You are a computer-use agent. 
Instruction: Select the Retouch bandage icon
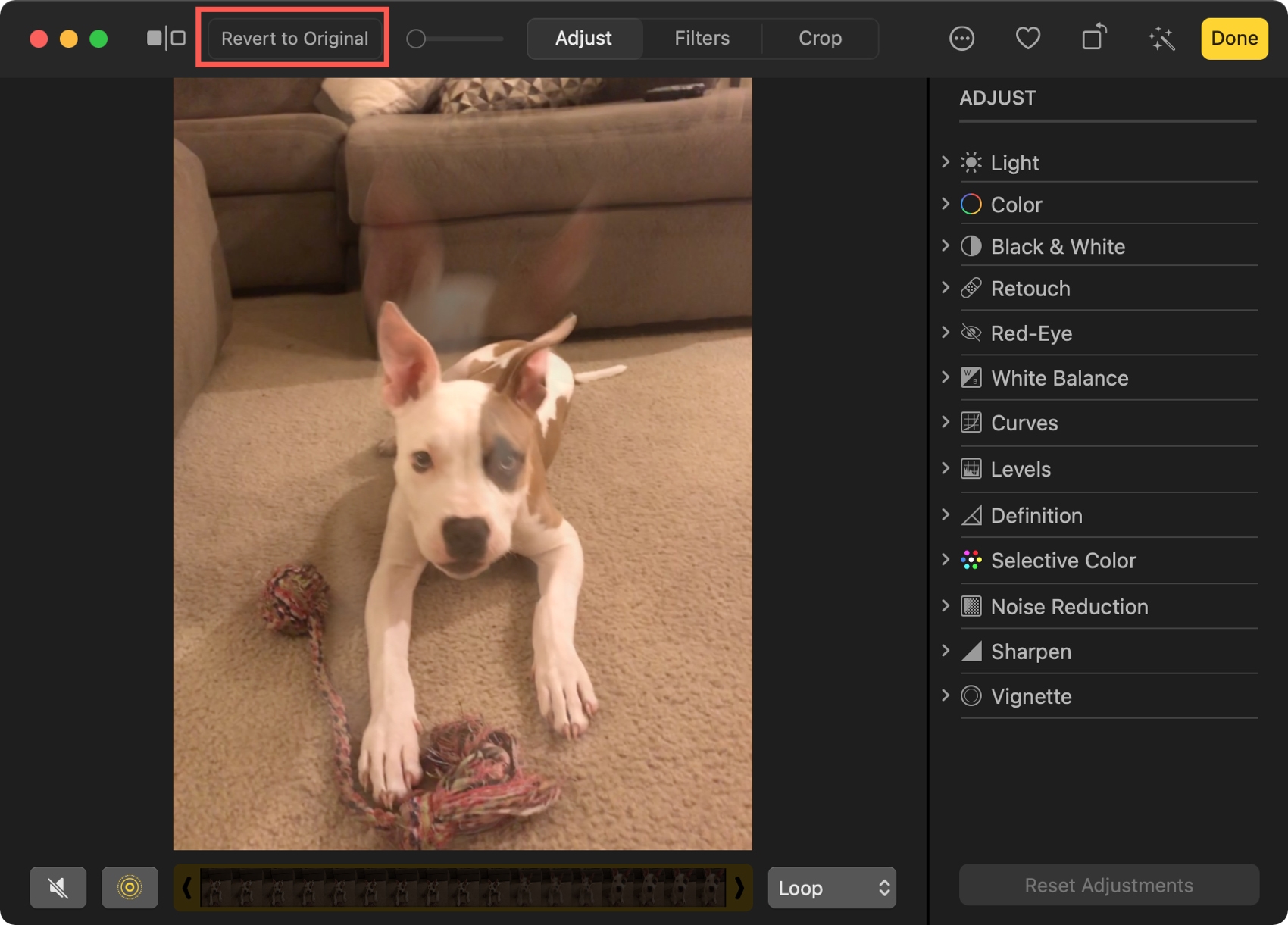(971, 288)
